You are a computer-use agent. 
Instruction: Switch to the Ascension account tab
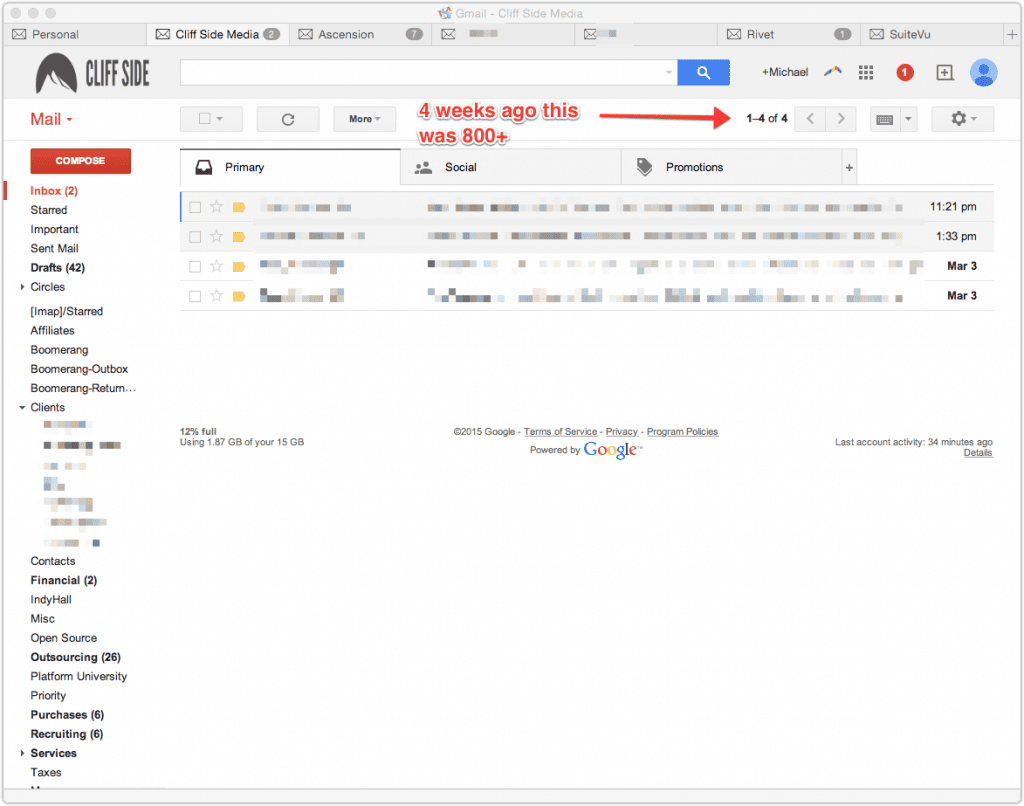point(360,34)
